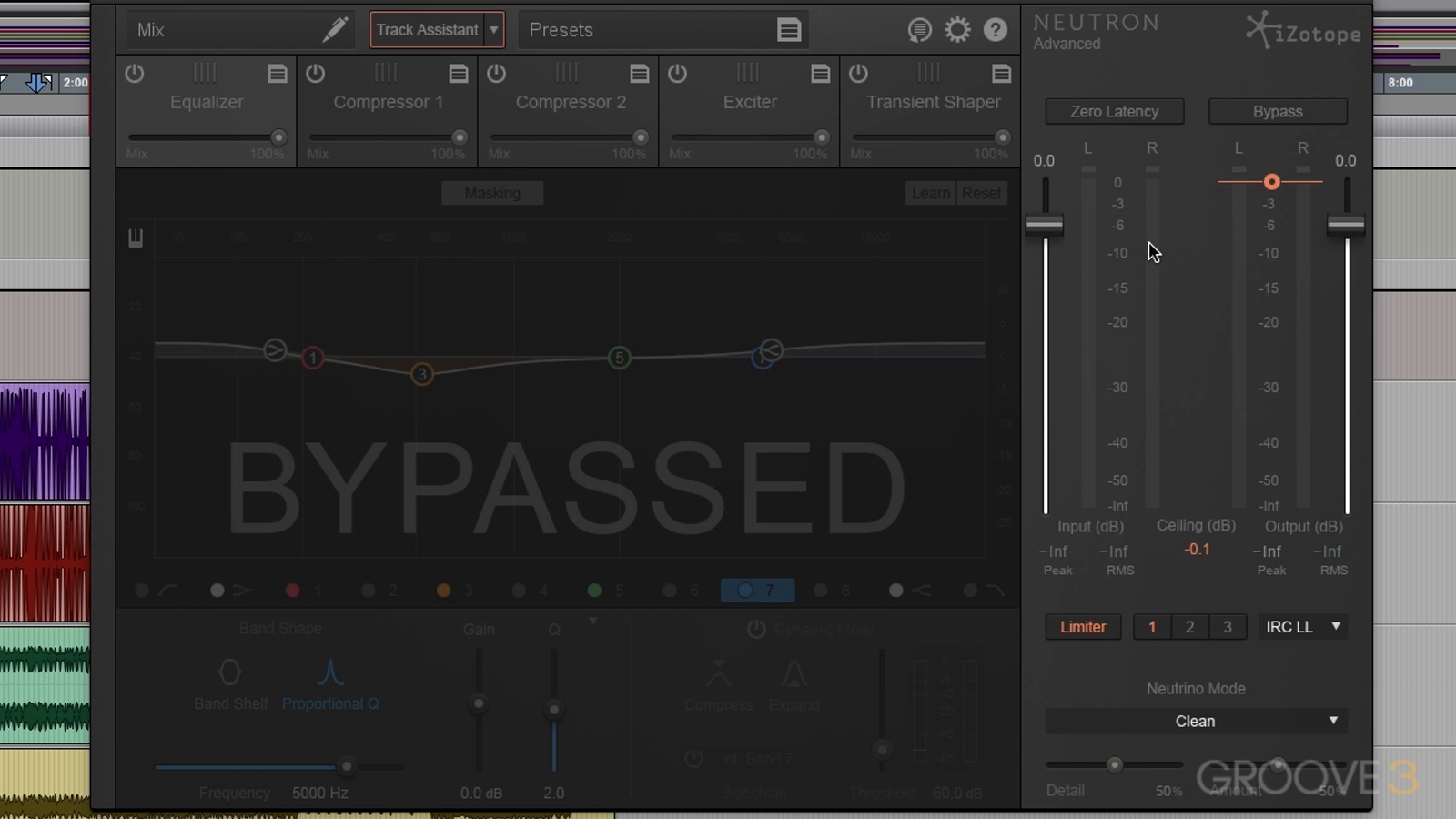Disable the Exciter module power button
1456x819 pixels.
pyautogui.click(x=677, y=73)
